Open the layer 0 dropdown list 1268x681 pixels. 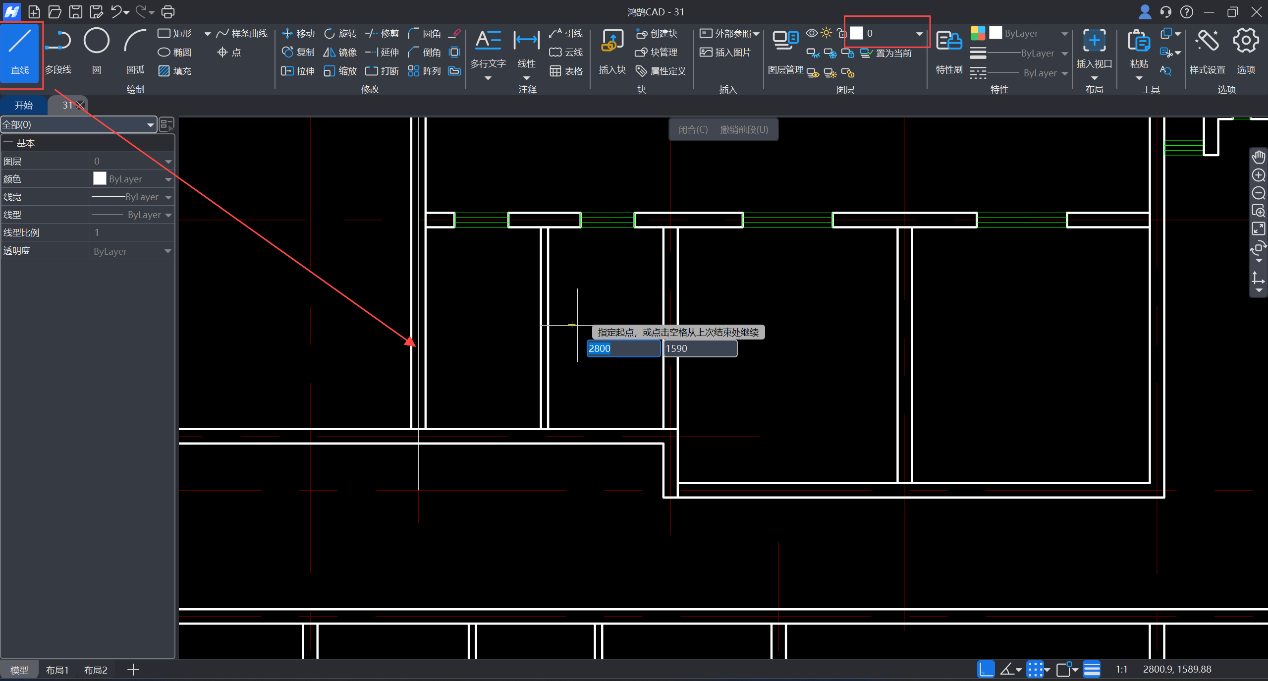point(919,34)
